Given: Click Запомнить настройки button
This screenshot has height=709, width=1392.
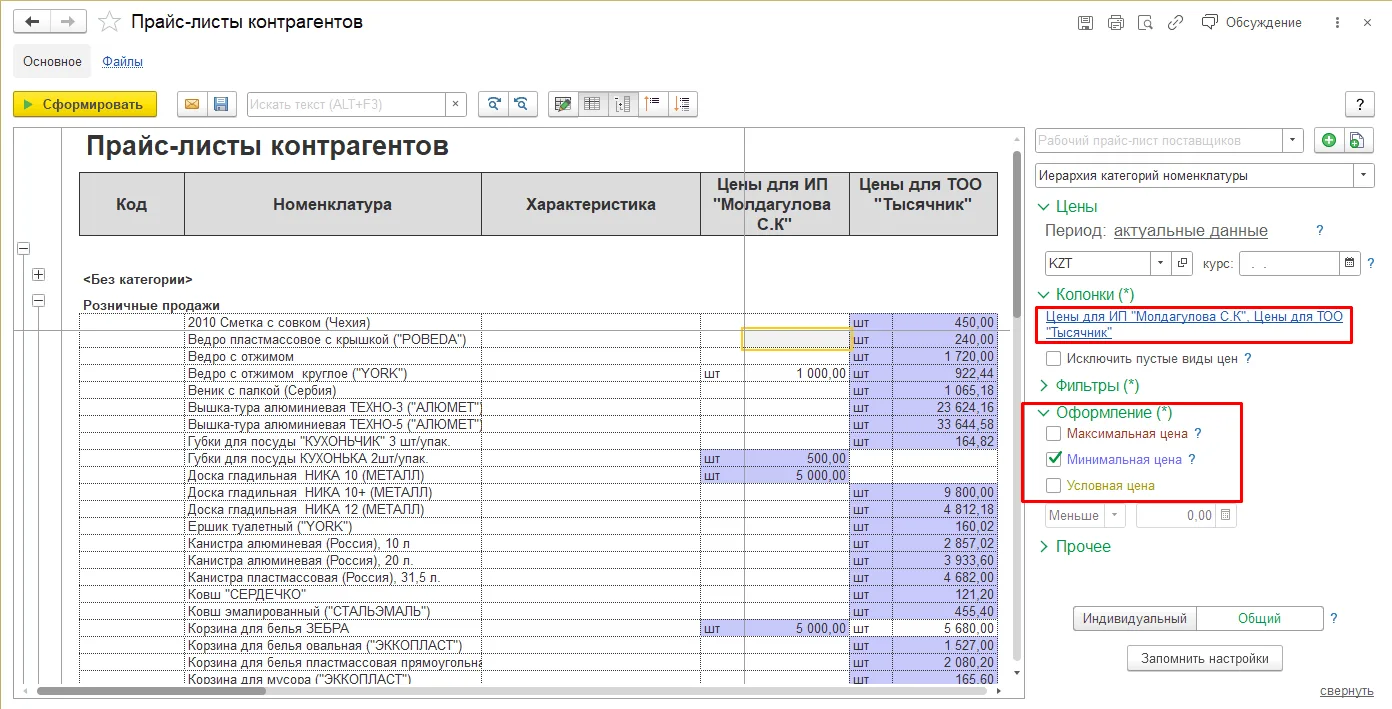Looking at the screenshot, I should (1205, 659).
